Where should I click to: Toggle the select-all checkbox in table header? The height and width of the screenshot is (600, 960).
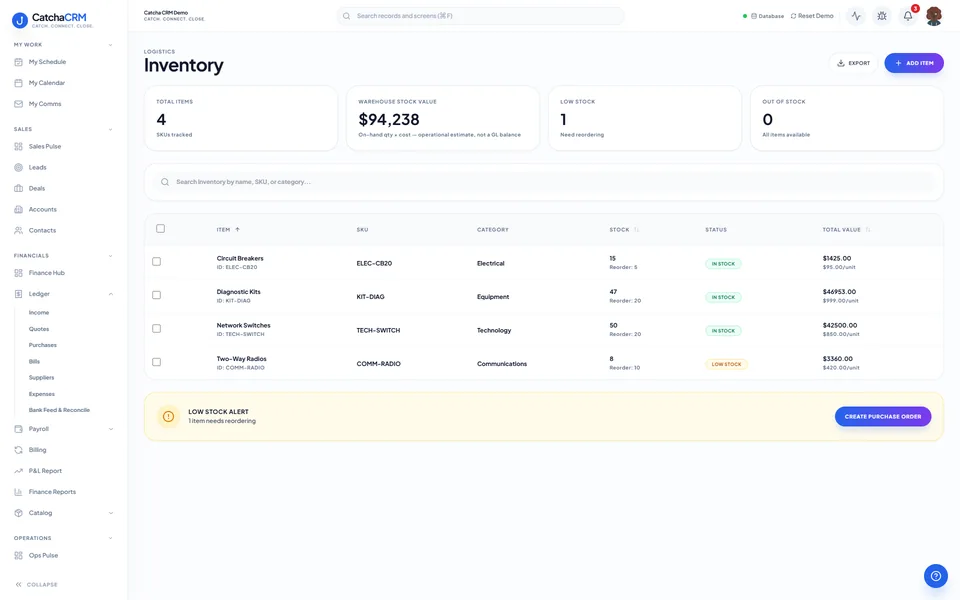tap(160, 228)
